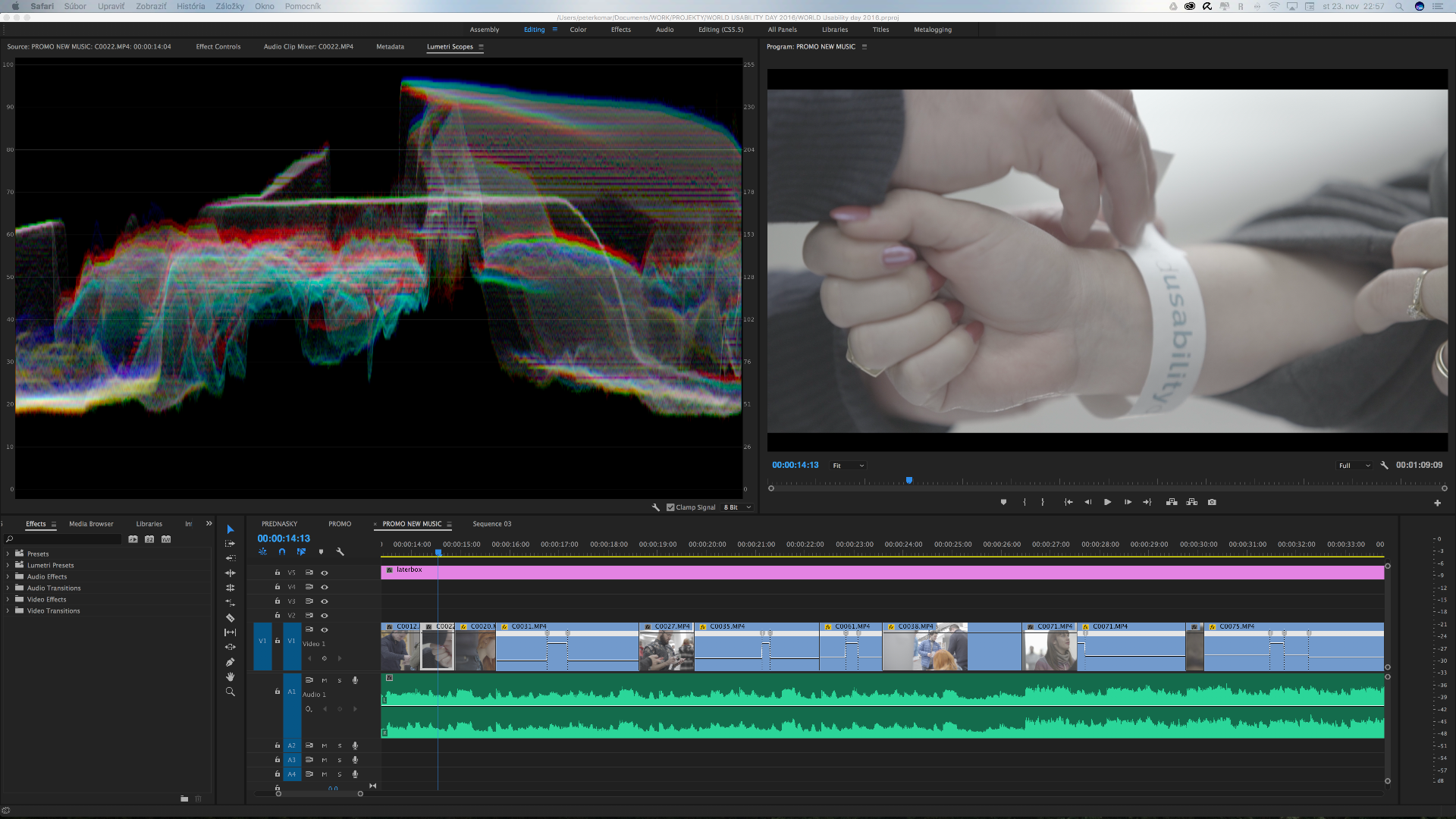Open the Media Browser tab
1456x819 pixels.
pyautogui.click(x=91, y=524)
